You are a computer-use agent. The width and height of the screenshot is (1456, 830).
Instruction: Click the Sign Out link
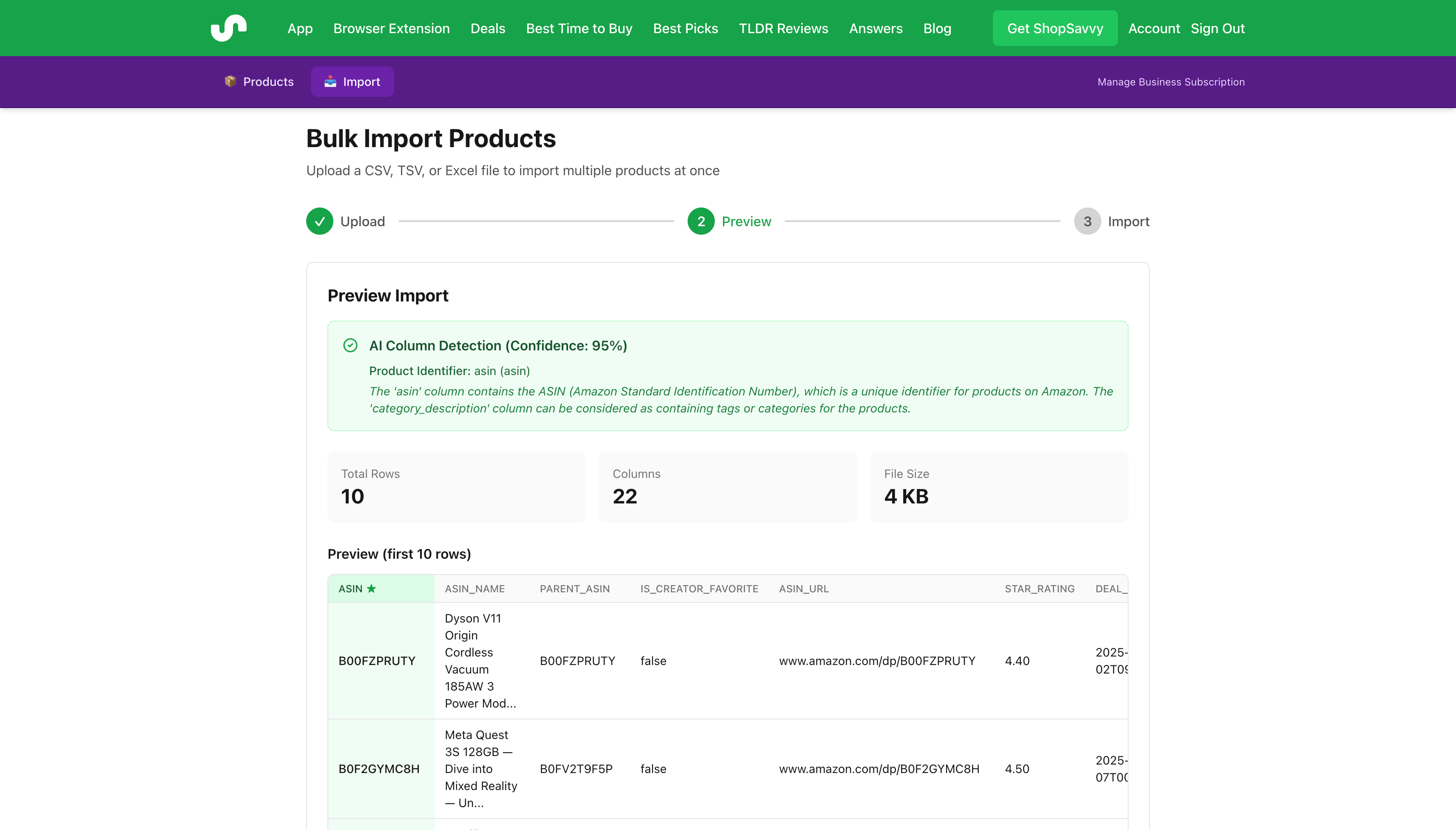coord(1217,28)
